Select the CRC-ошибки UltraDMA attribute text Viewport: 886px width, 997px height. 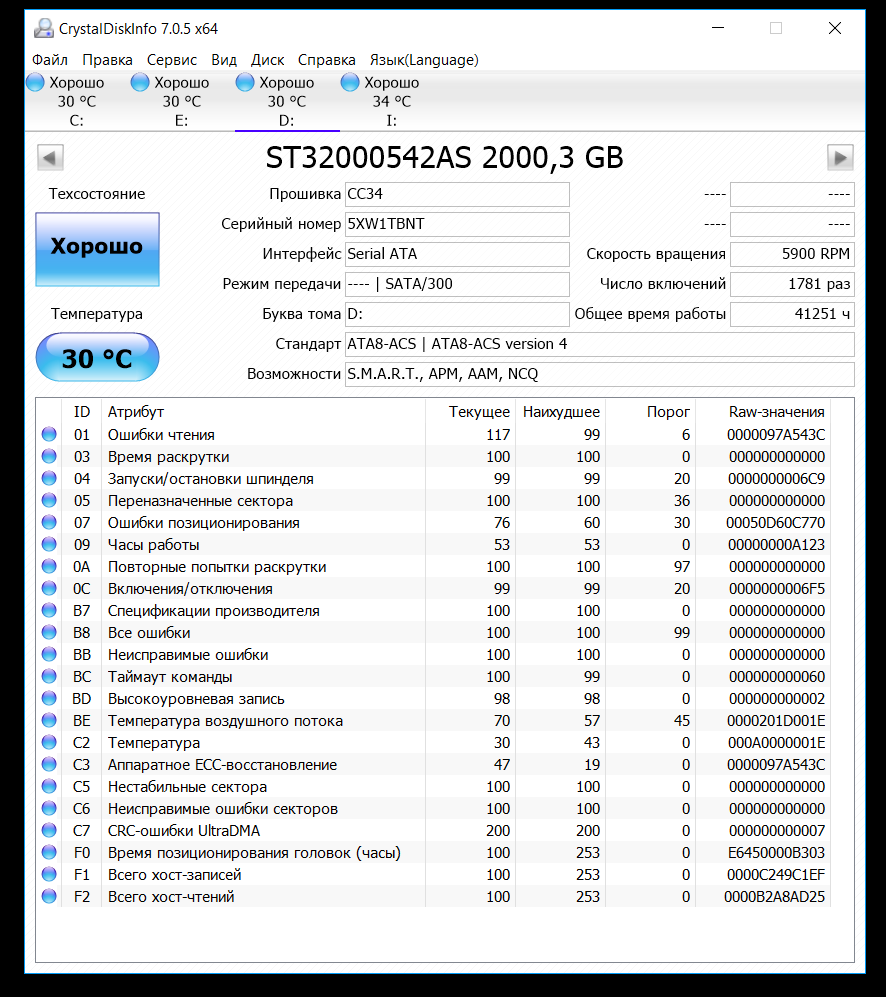(184, 831)
